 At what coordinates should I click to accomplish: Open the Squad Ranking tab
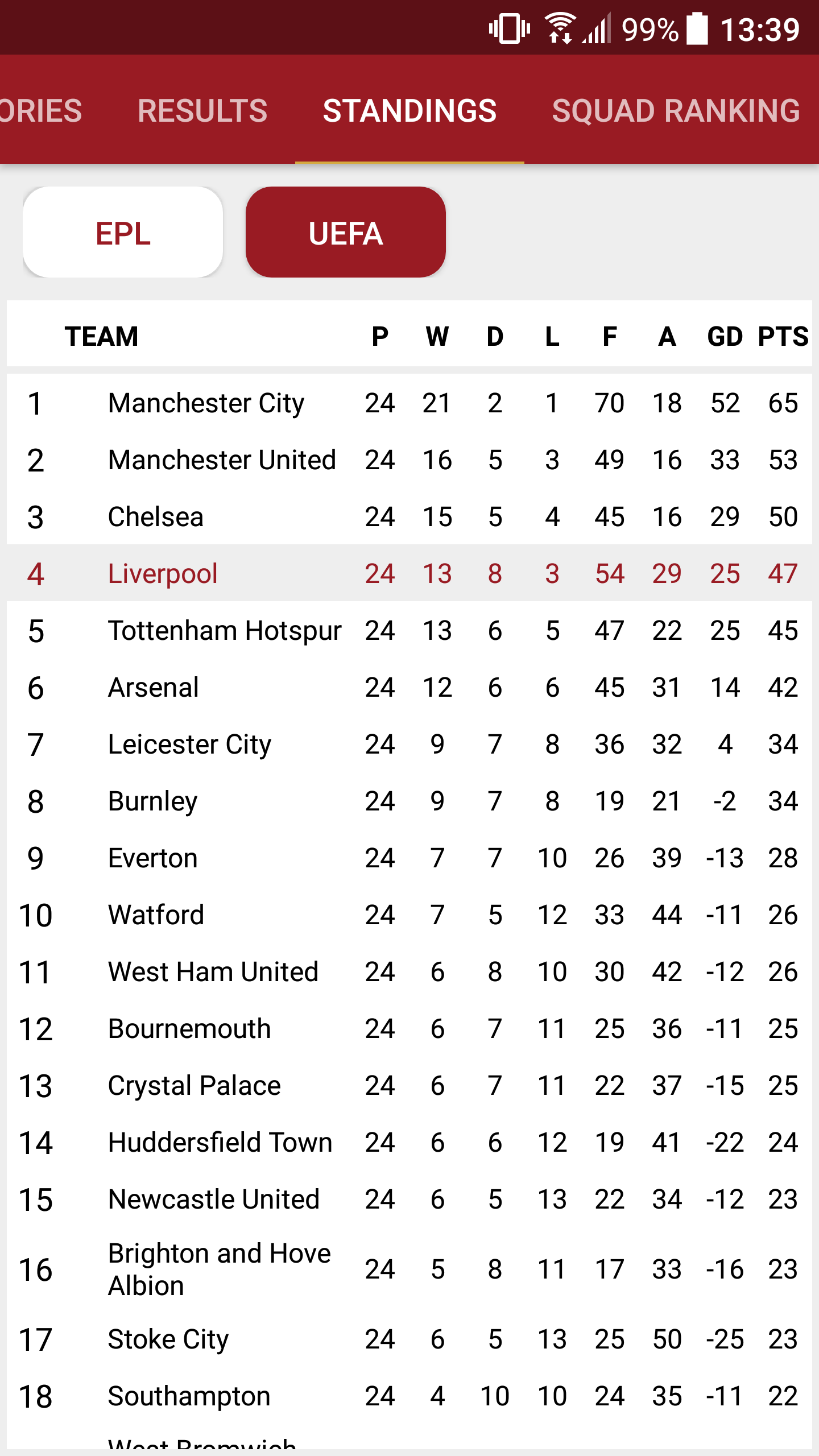[x=676, y=110]
